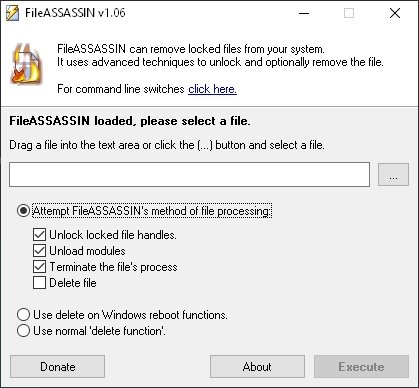Click the FileASSASSIN title bar app icon
Viewport: 419px width, 388px height.
(12, 13)
